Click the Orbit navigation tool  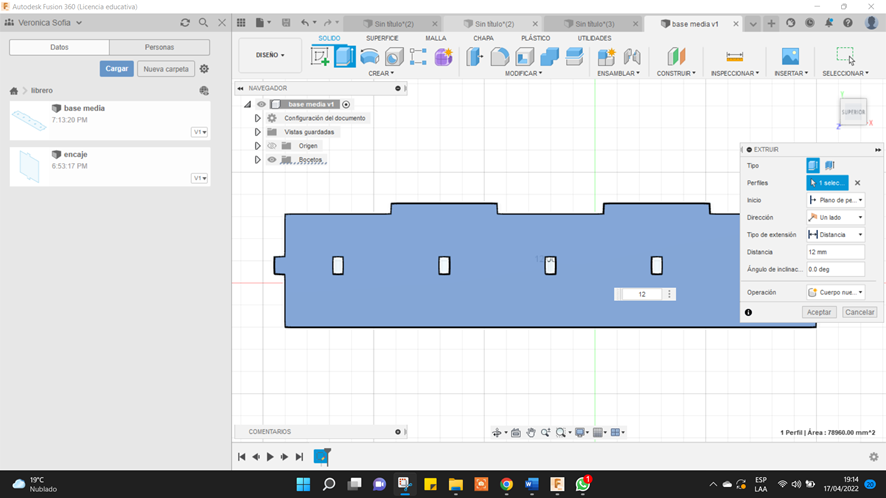(497, 432)
